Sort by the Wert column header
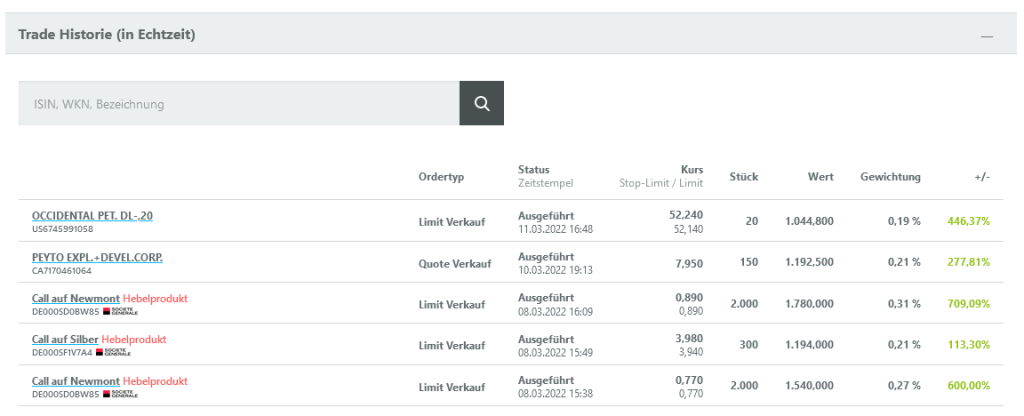This screenshot has width=1024, height=416. [820, 177]
